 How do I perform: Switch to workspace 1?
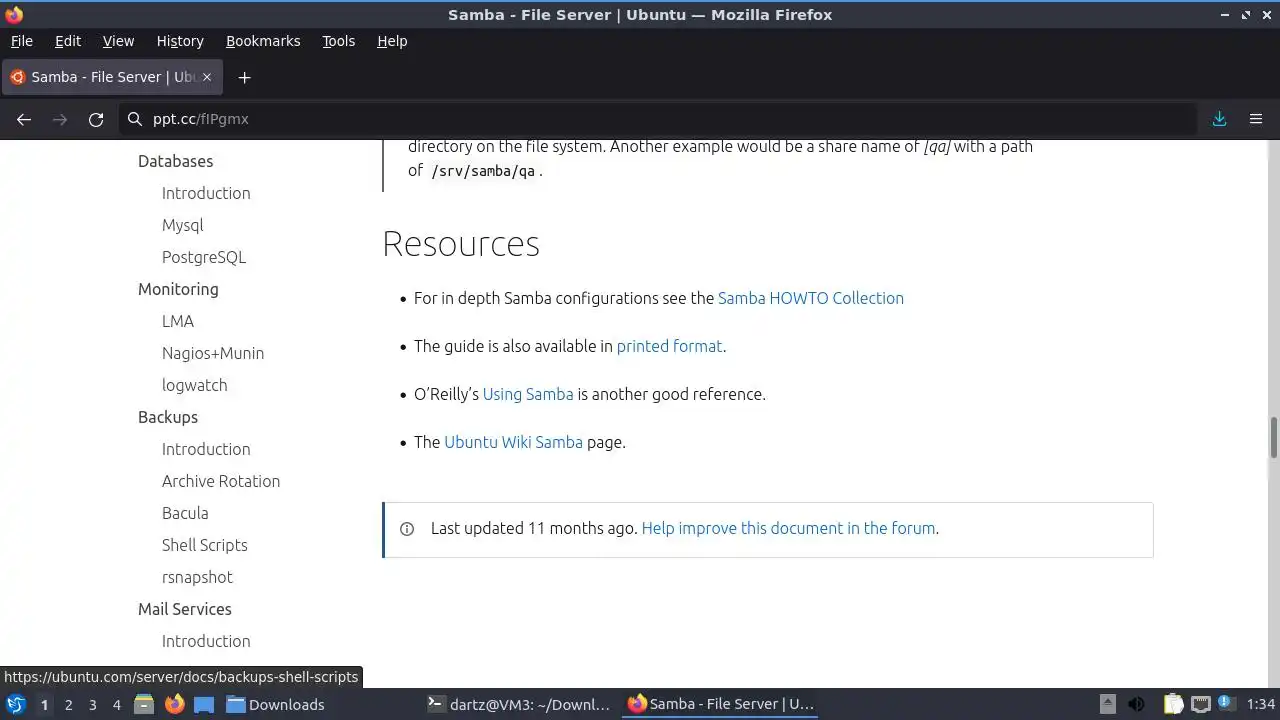(x=44, y=705)
